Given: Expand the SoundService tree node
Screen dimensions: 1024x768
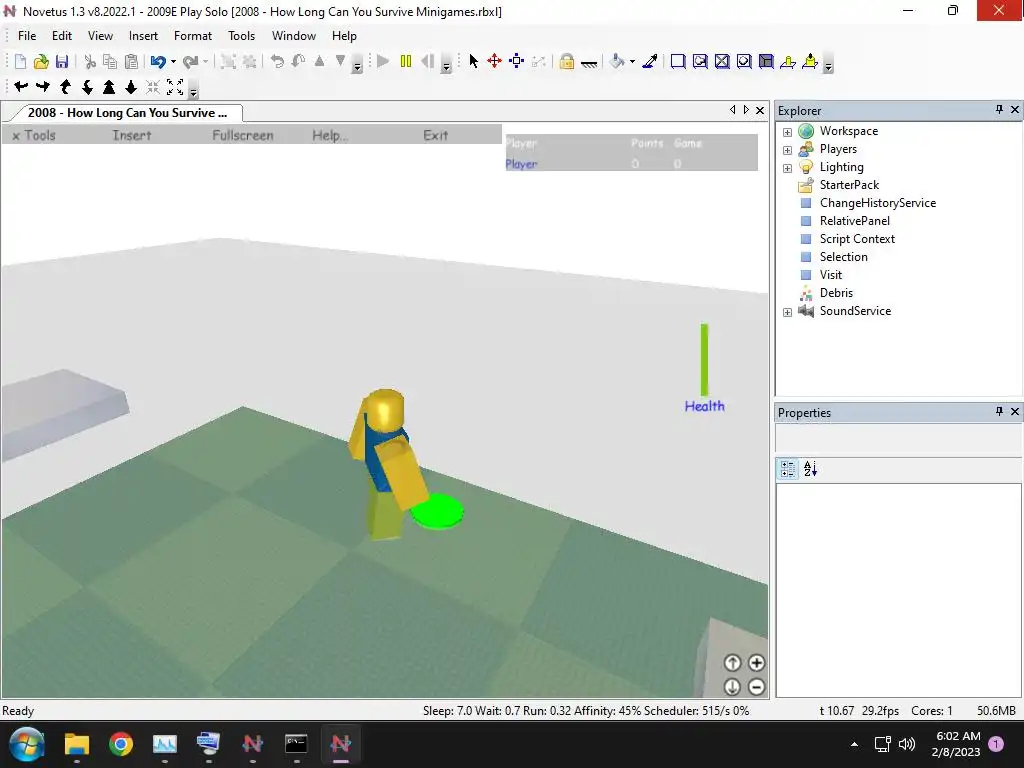Looking at the screenshot, I should click(x=788, y=312).
